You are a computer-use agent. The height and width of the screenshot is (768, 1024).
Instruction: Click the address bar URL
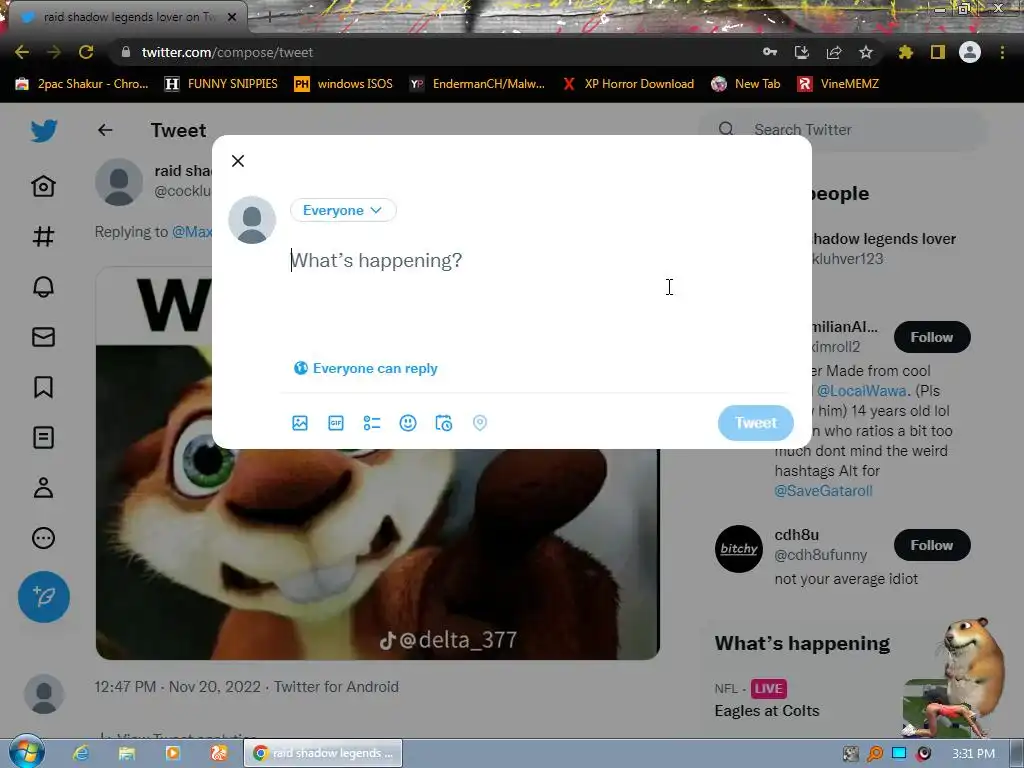pos(227,52)
